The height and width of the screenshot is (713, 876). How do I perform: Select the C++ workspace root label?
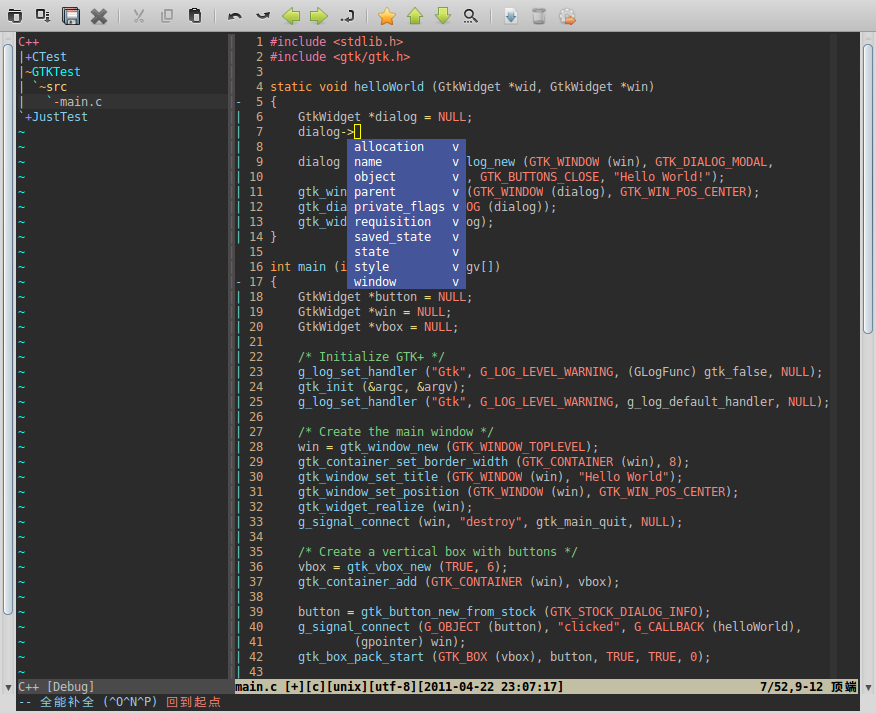point(28,42)
